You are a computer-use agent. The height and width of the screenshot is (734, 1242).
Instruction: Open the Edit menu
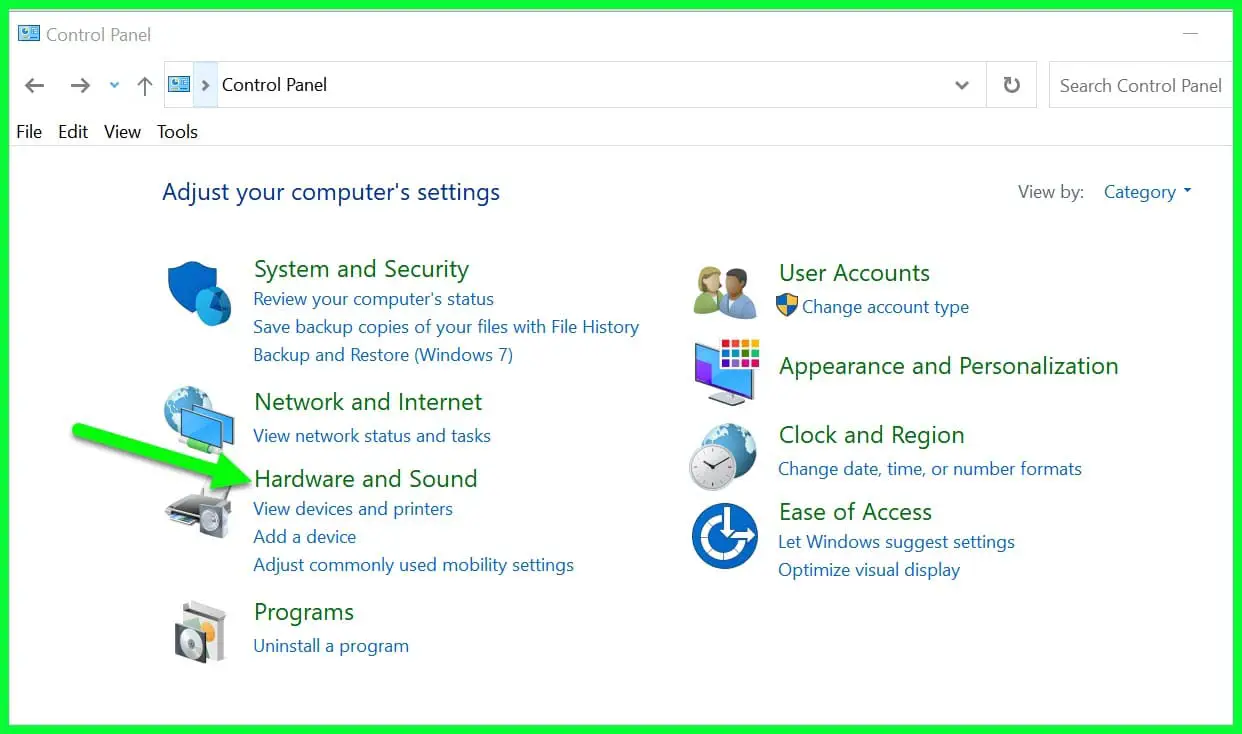coord(73,131)
